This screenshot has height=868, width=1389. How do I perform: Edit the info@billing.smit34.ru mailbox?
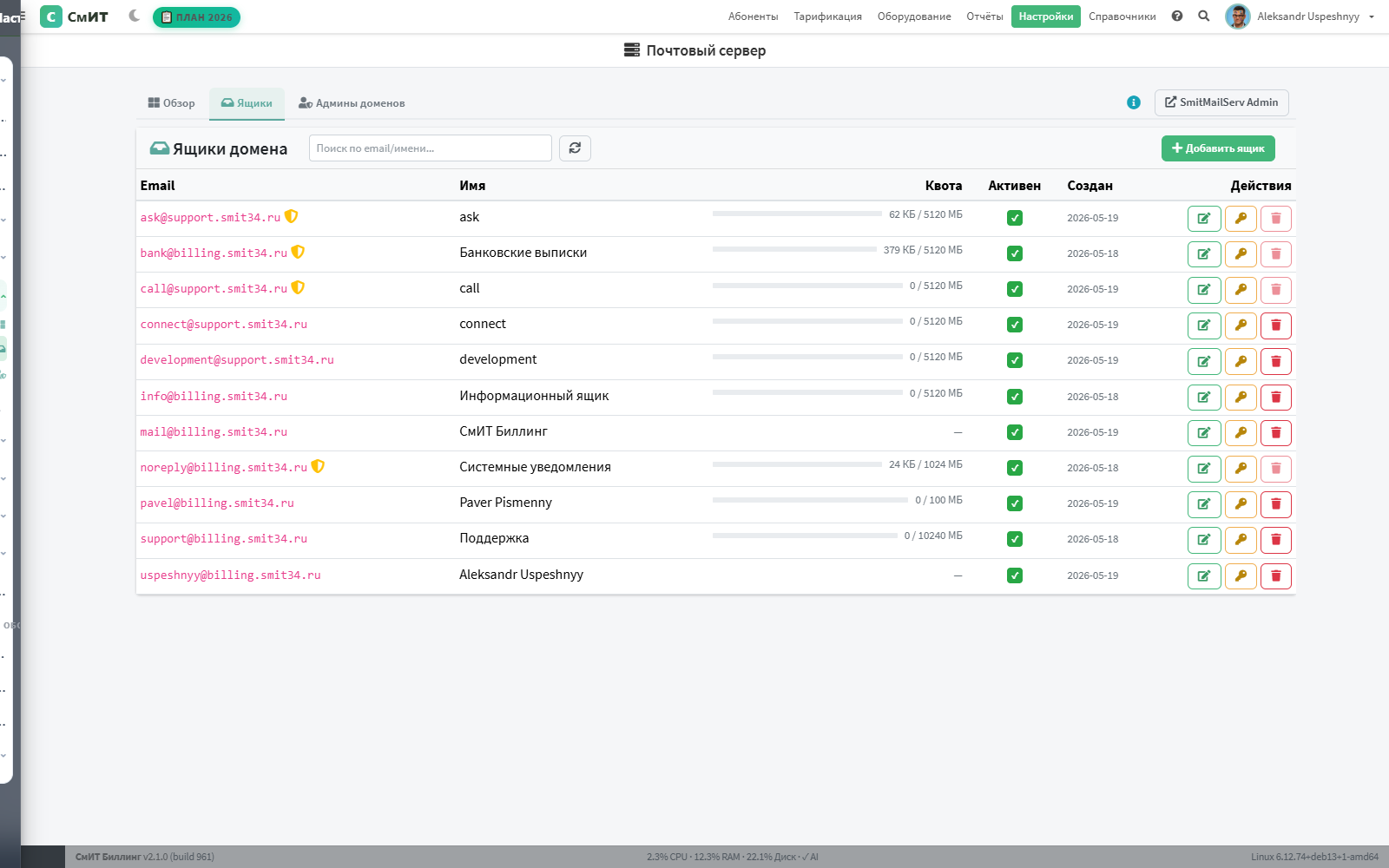pos(1204,398)
